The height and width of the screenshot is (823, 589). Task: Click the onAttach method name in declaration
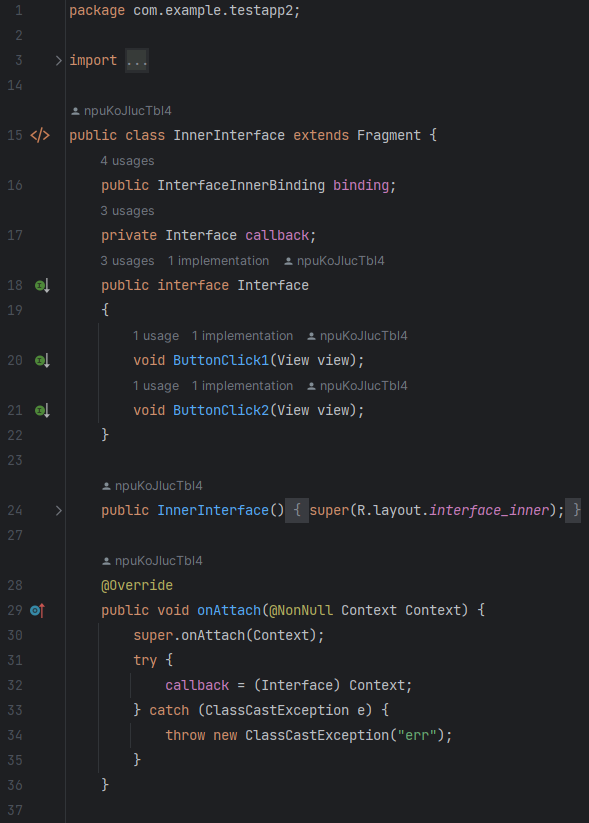229,610
